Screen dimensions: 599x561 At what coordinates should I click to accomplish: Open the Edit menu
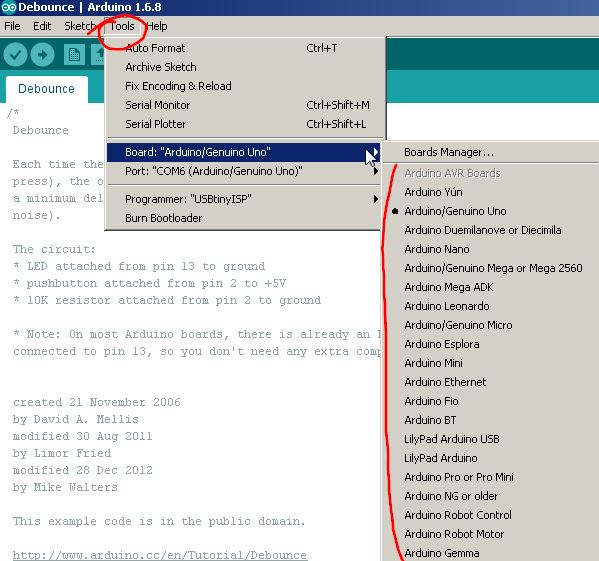pos(42,26)
